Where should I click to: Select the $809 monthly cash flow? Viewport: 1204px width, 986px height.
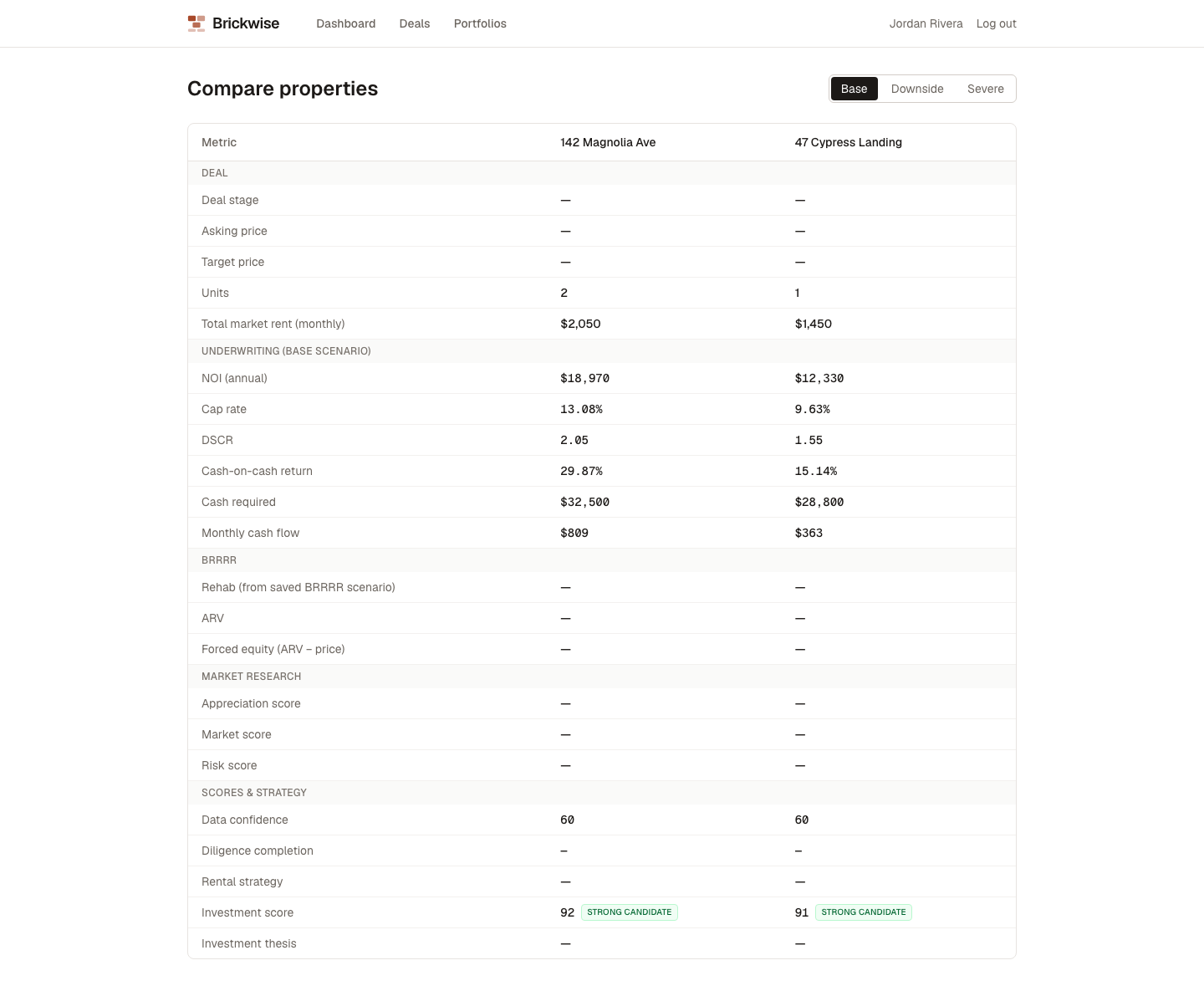click(574, 533)
